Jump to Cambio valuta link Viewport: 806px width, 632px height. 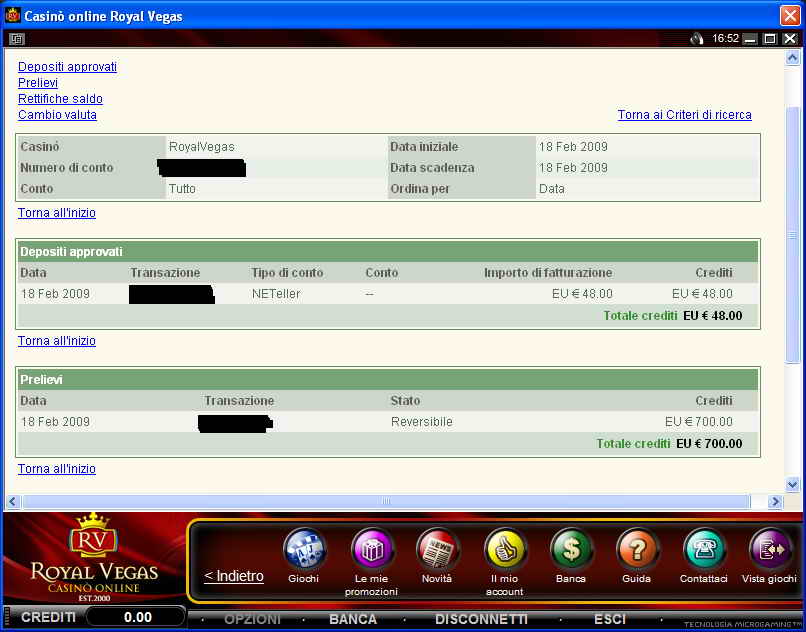(57, 115)
